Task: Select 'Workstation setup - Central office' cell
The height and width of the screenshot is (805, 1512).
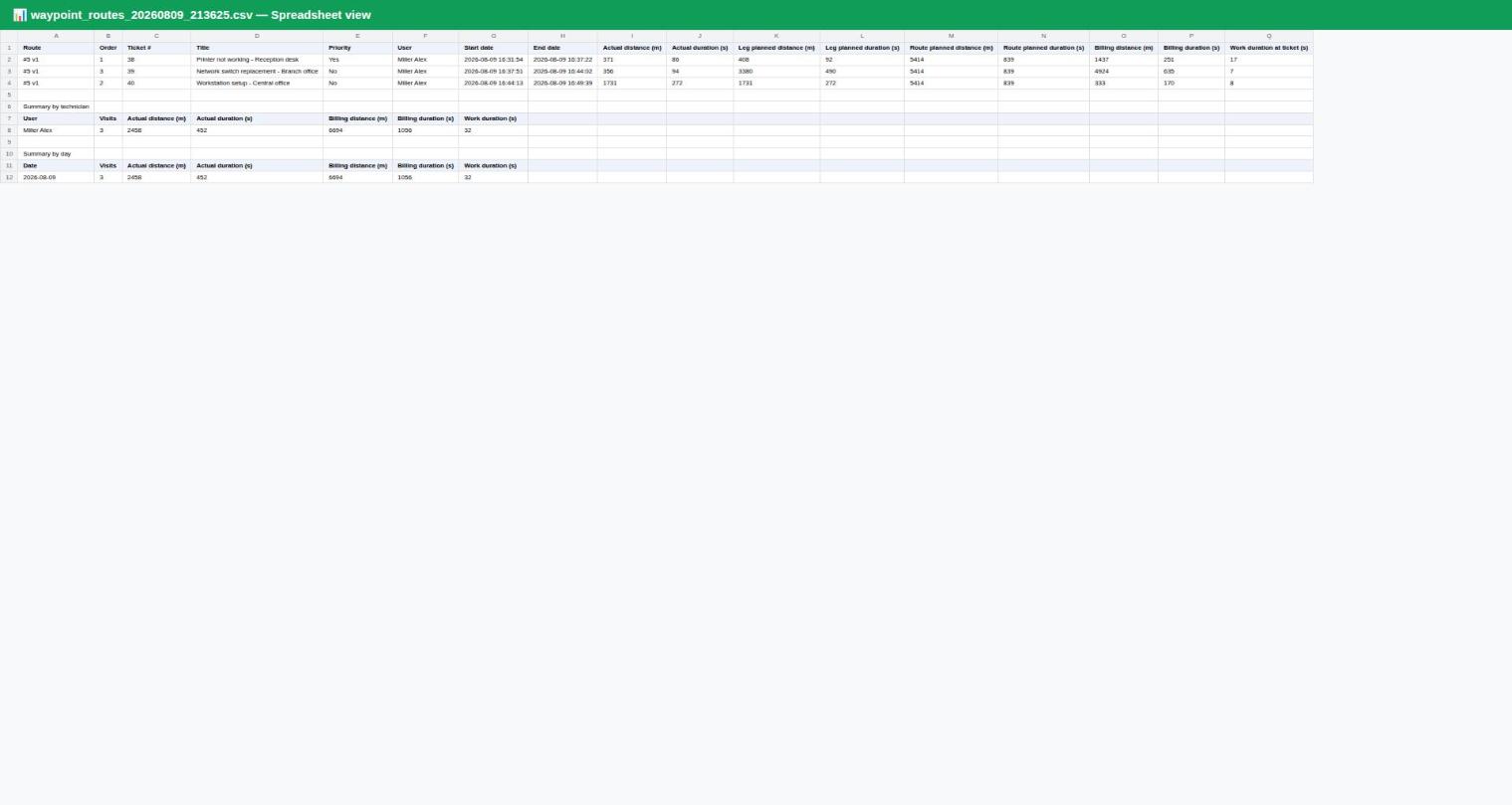Action: tap(257, 84)
